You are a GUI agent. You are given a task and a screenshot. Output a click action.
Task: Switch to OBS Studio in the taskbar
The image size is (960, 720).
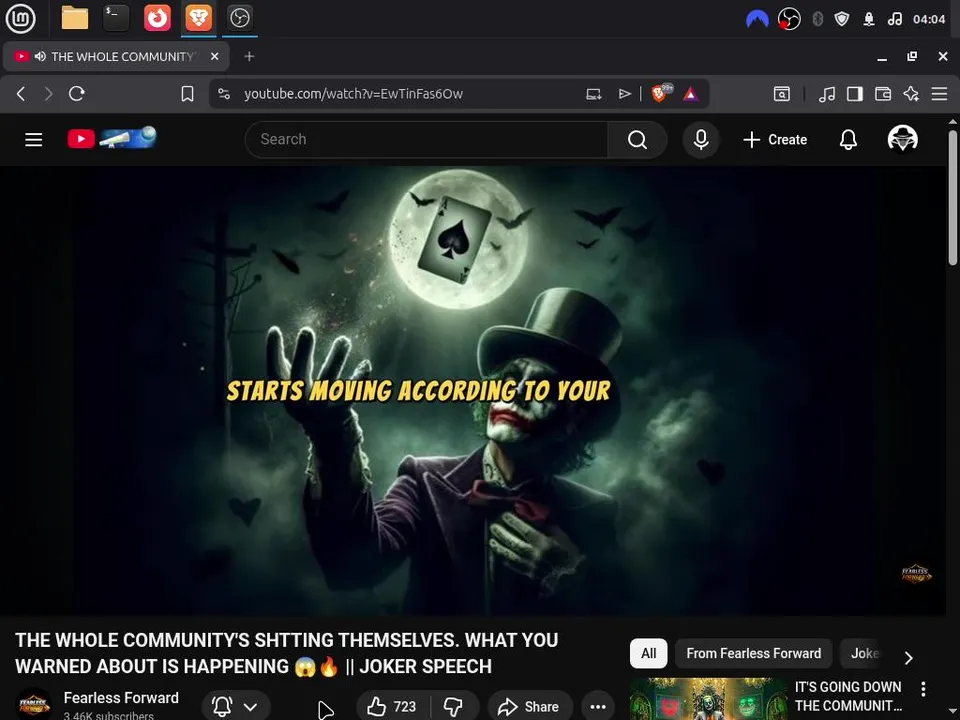[x=239, y=18]
